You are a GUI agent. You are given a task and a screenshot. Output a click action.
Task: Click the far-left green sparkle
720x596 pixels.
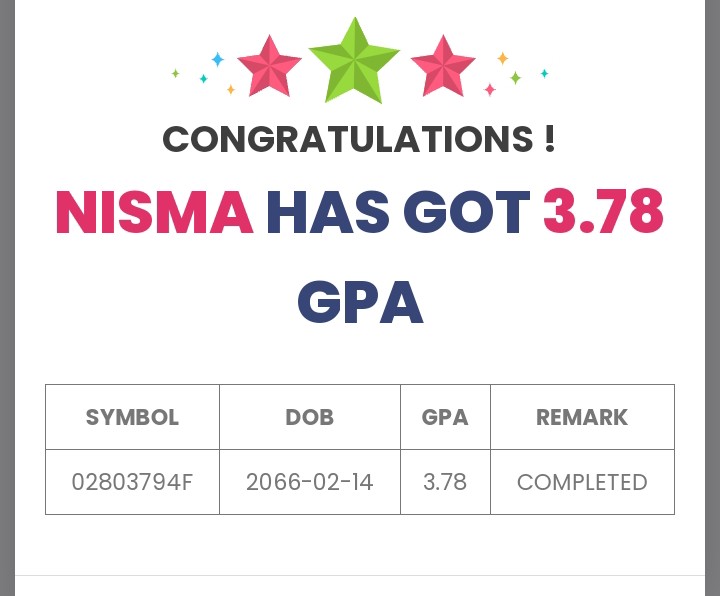click(175, 73)
